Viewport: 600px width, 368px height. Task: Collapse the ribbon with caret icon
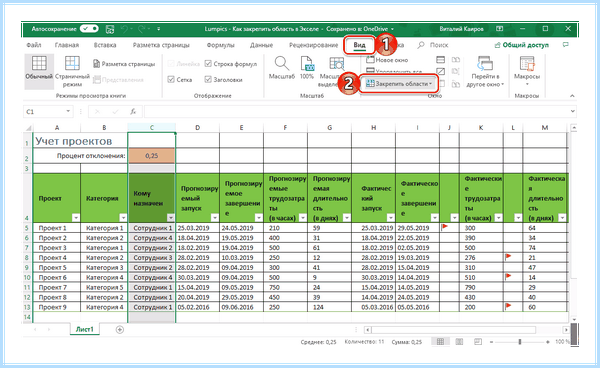click(x=572, y=96)
